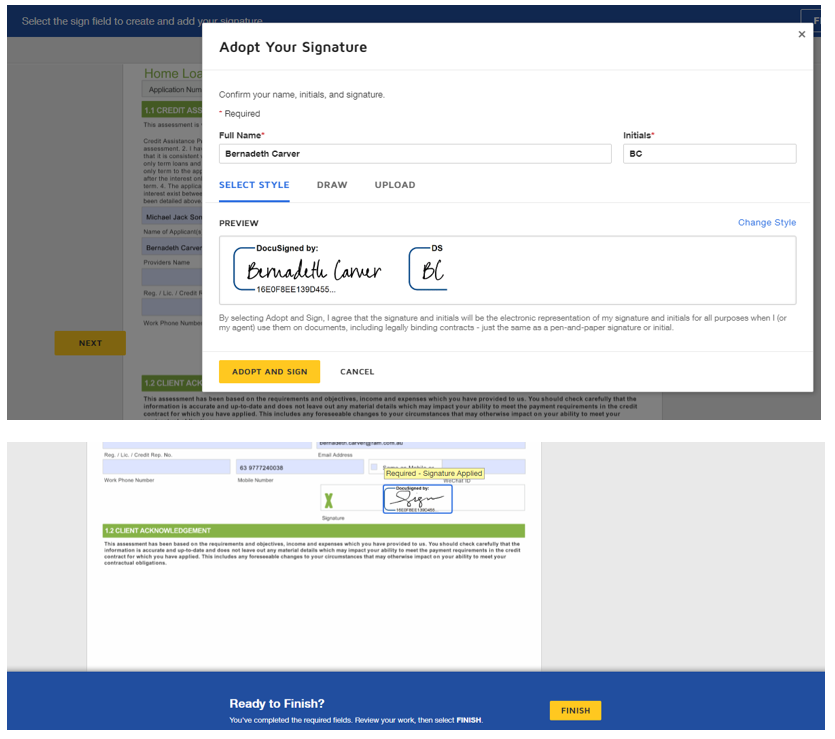Click the Initials input field
This screenshot has height=739, width=835.
[x=709, y=154]
